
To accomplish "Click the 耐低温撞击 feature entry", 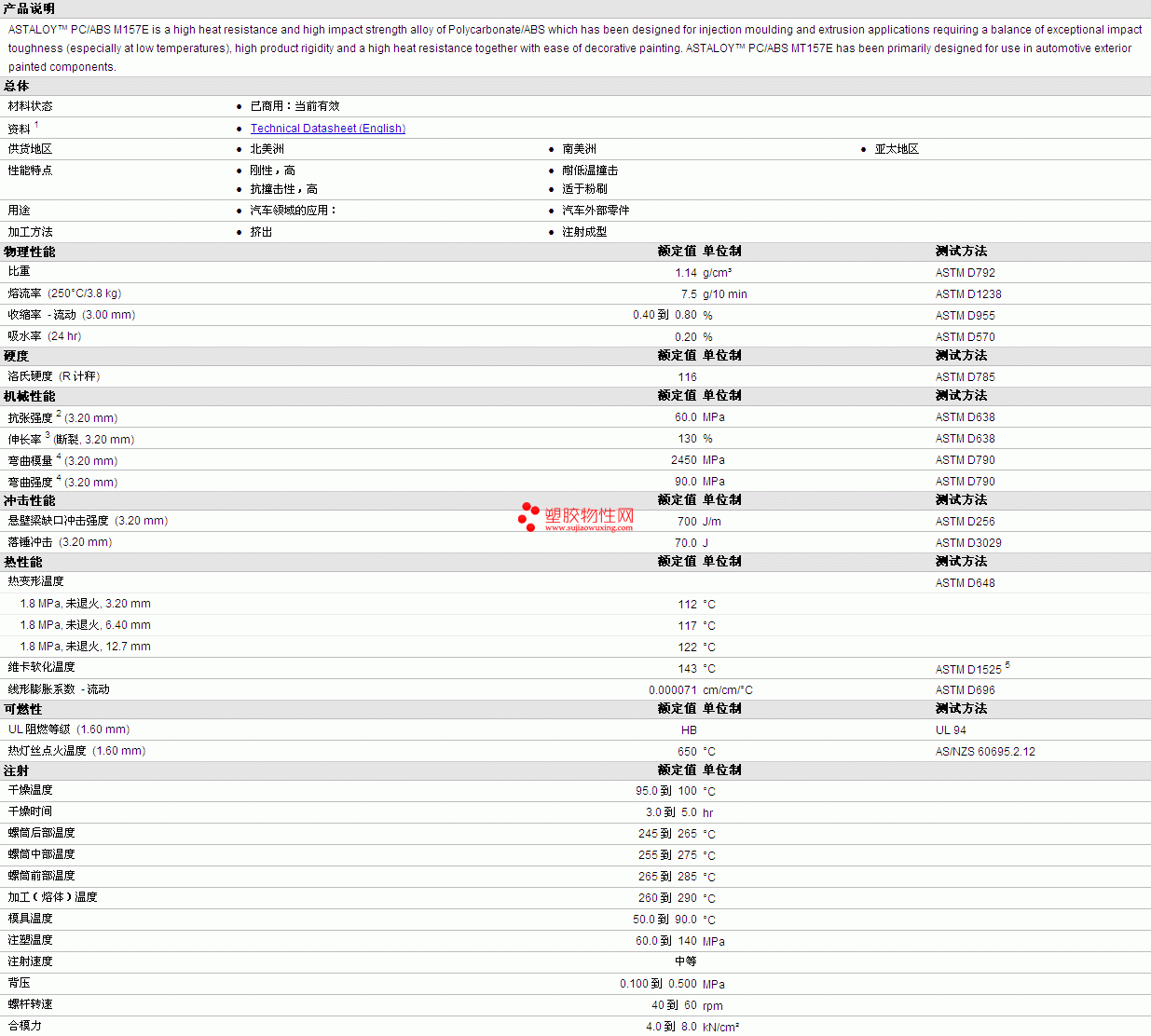I will [x=590, y=170].
